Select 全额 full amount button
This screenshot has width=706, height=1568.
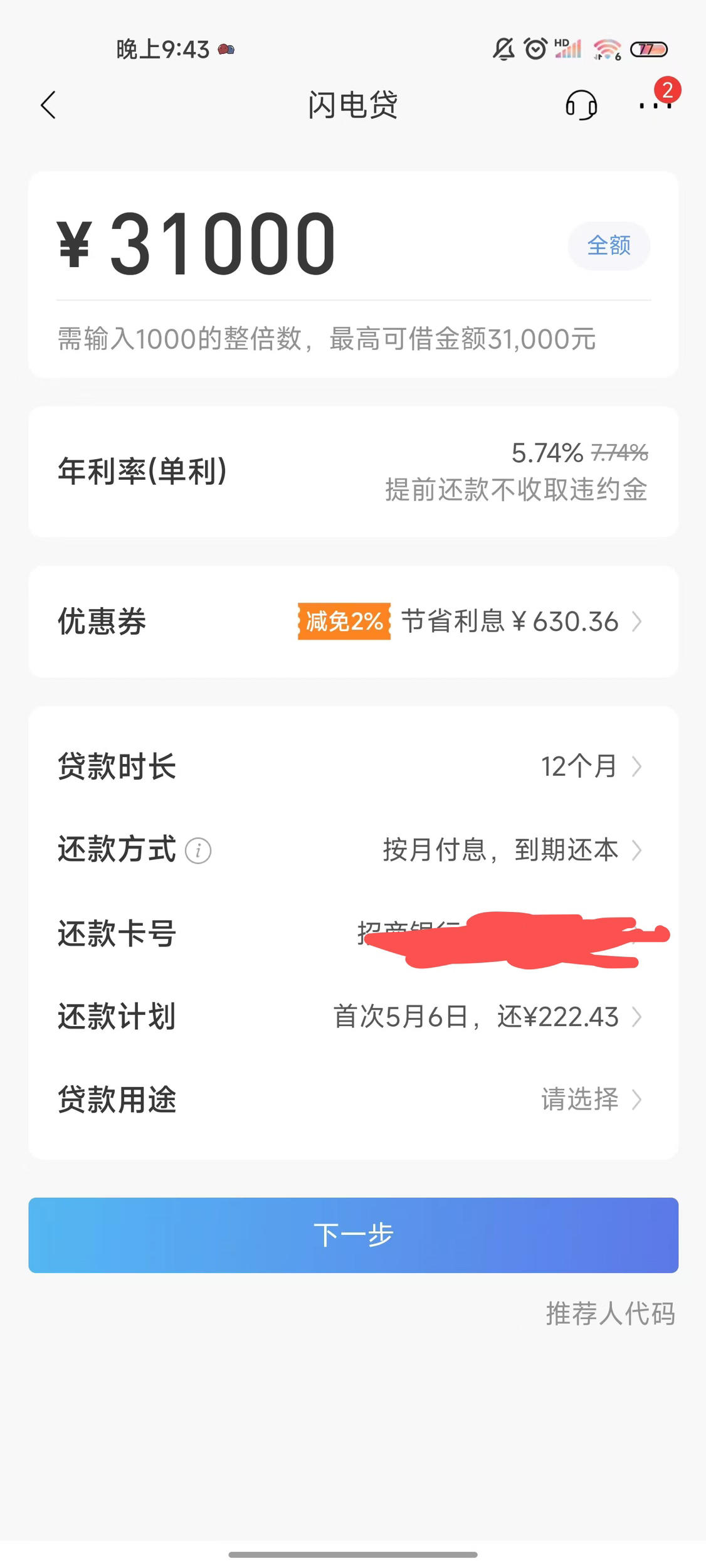[x=609, y=245]
